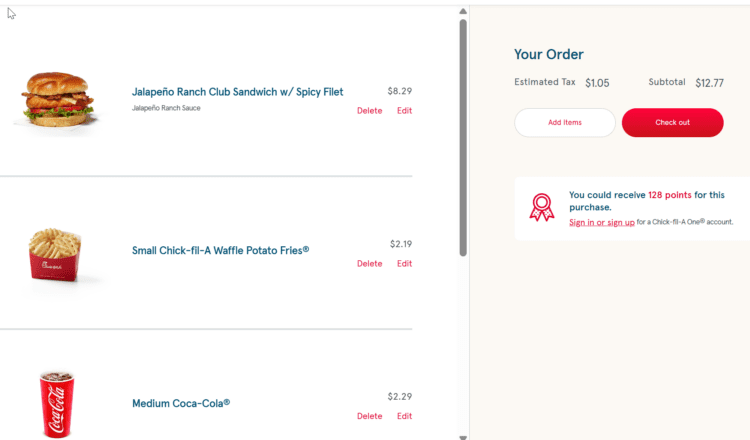Delete the Medium Coca-Cola item
The width and height of the screenshot is (750, 440).
click(x=369, y=416)
